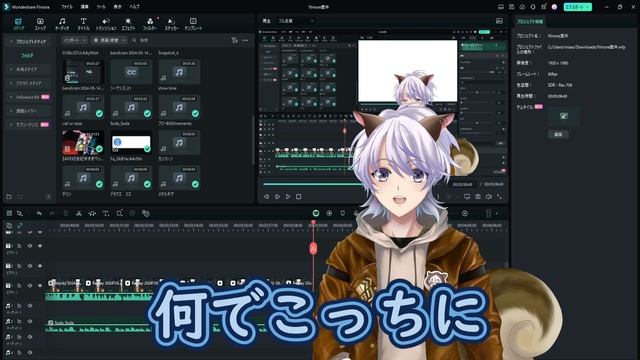The width and height of the screenshot is (640, 360).
Task: Click the media sort/filter icon
Action: [235, 40]
